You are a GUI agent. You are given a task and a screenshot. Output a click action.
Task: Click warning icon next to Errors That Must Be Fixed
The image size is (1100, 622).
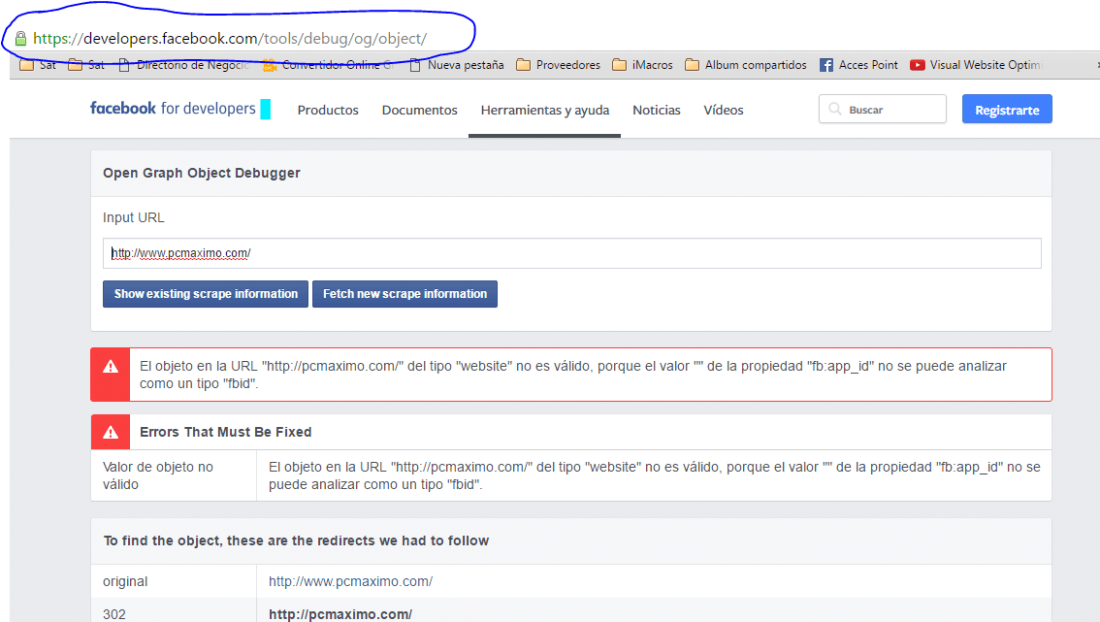pos(110,432)
